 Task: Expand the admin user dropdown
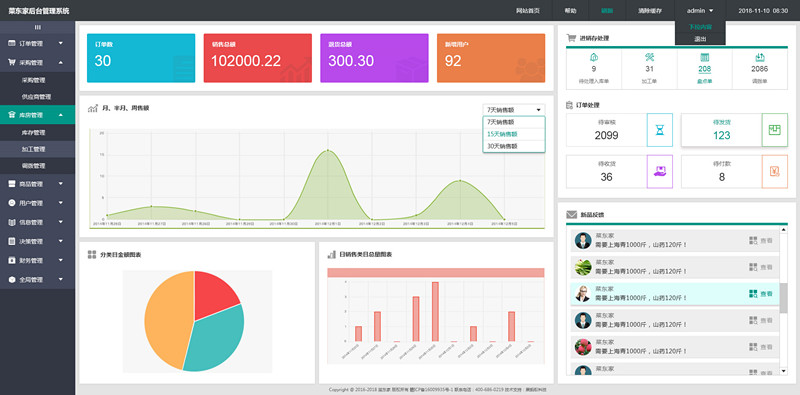click(x=699, y=11)
